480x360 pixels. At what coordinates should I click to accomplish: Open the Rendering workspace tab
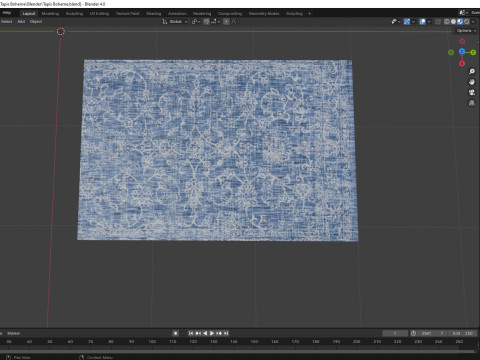(202, 14)
